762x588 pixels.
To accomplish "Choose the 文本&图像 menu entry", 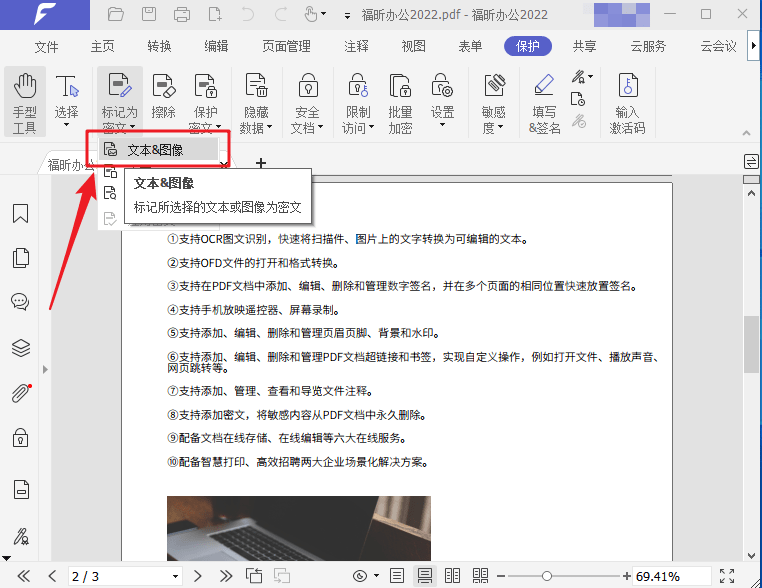I will coord(155,150).
